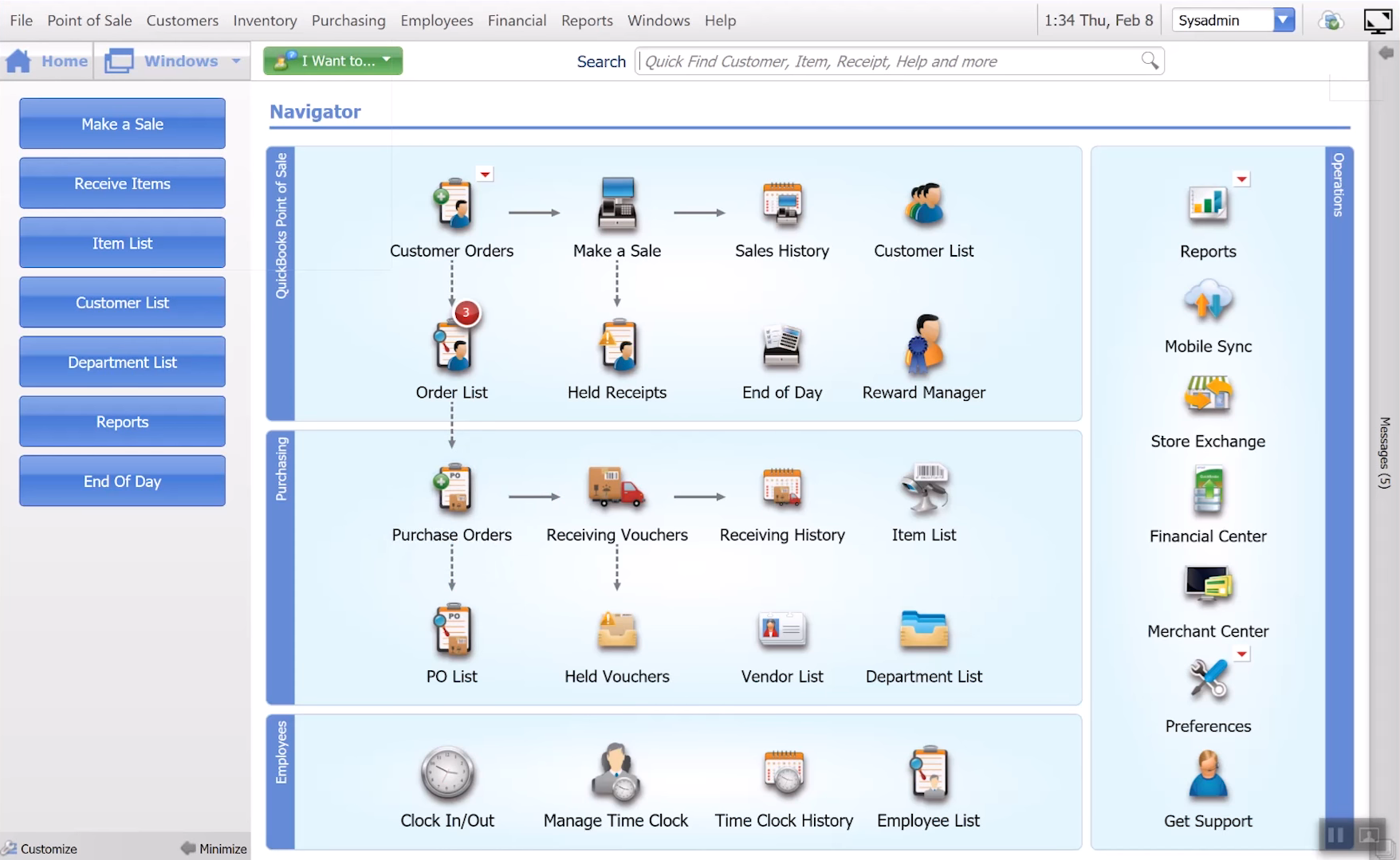This screenshot has width=1400, height=860.
Task: Click the Store Exchange icon
Action: [1208, 395]
